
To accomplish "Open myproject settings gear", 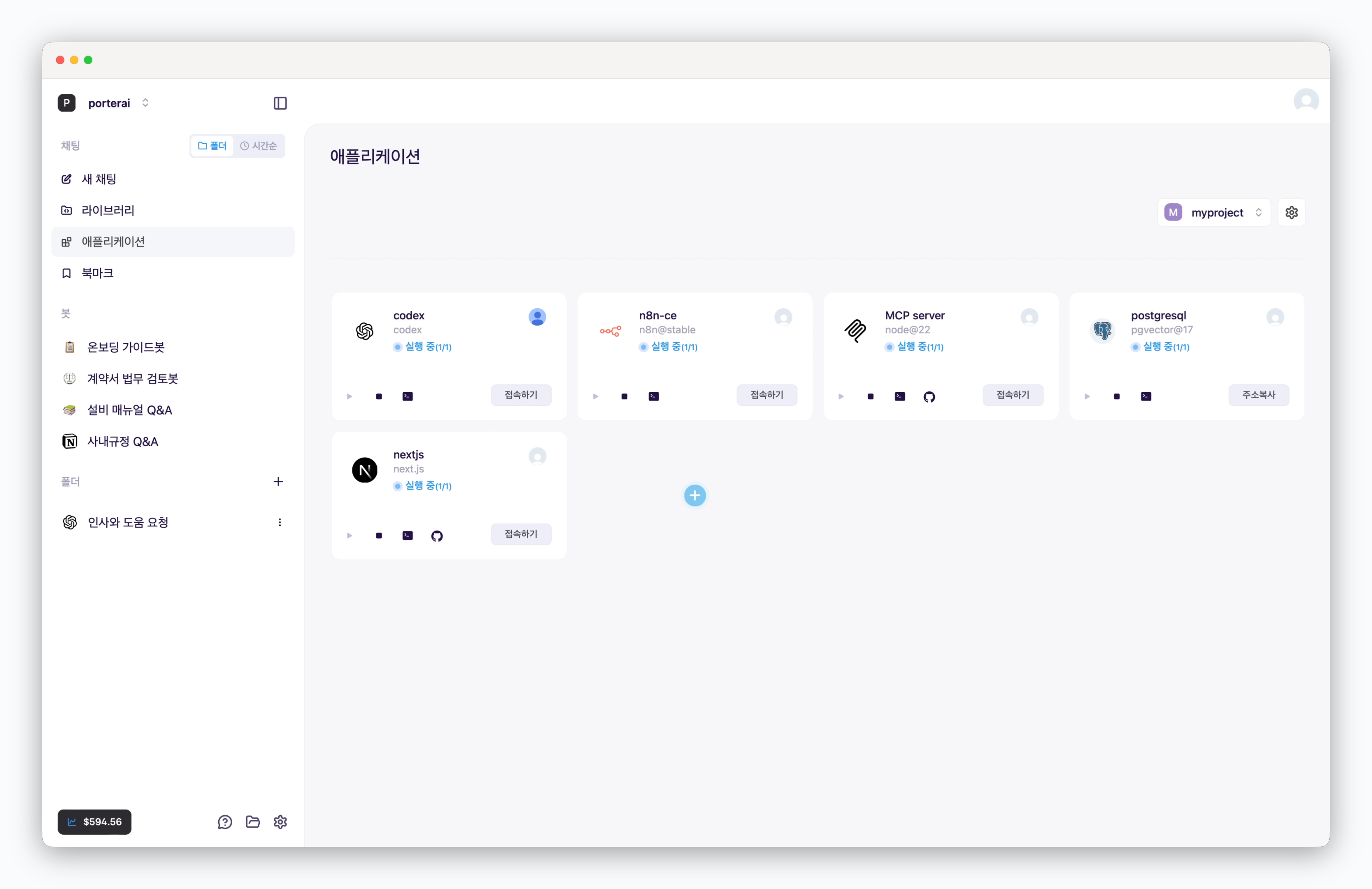I will coord(1291,213).
